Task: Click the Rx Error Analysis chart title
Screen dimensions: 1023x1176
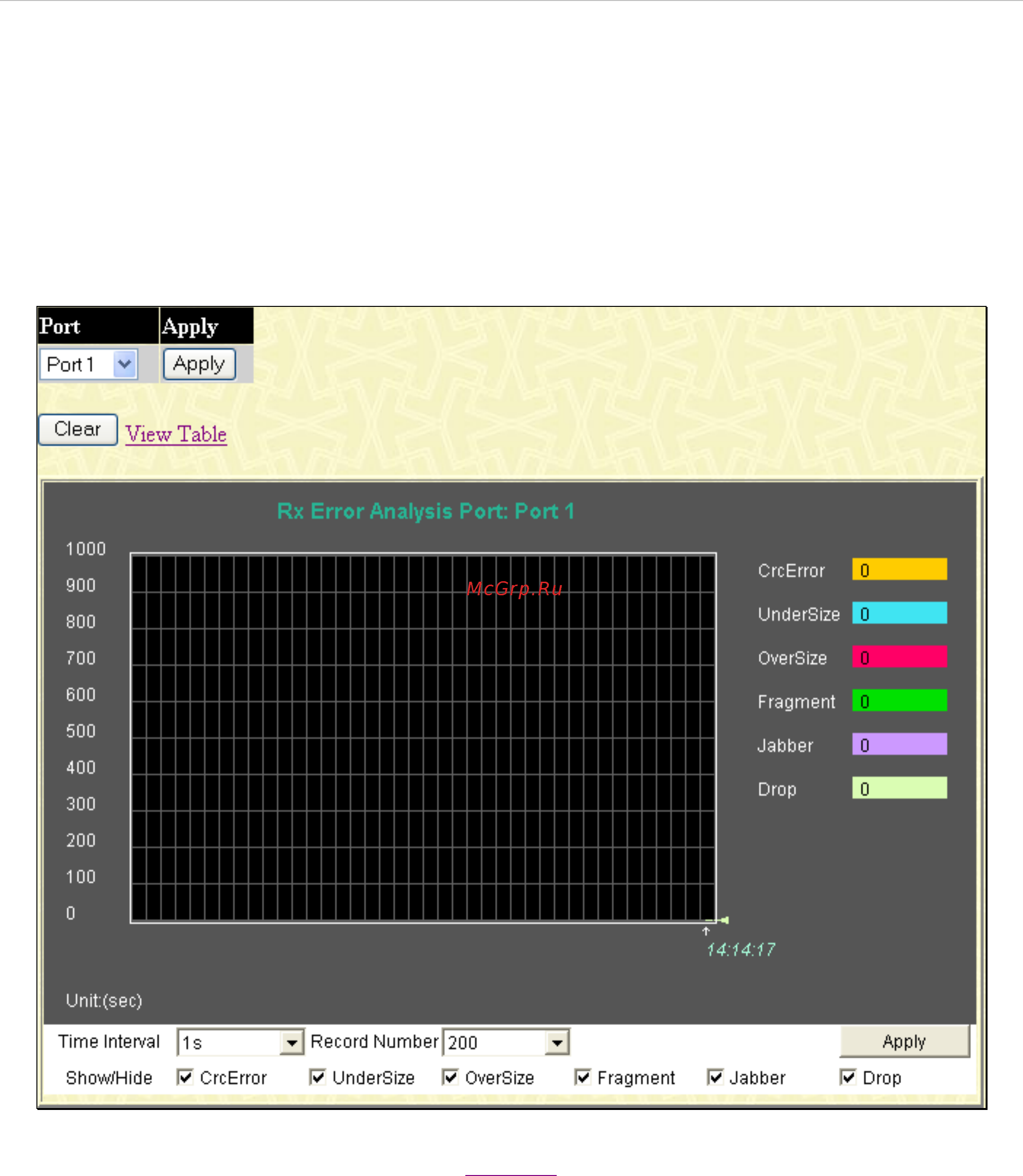Action: 426,511
